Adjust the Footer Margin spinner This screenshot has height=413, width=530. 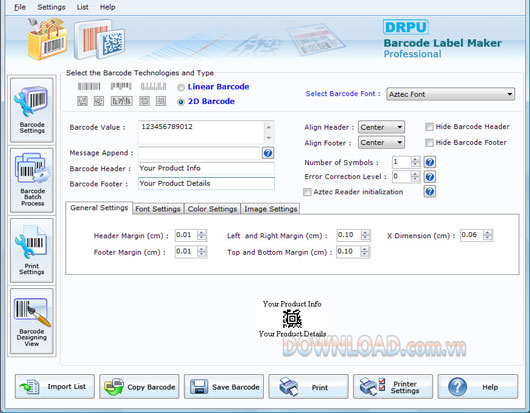202,251
